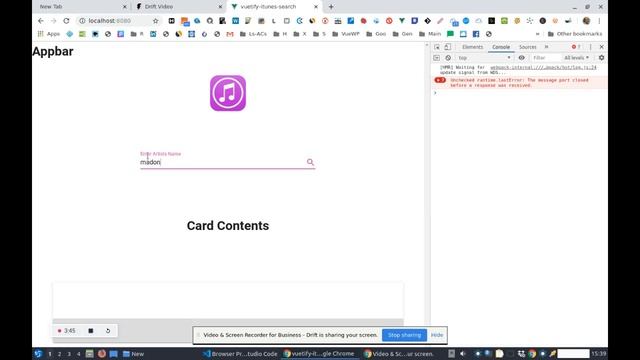The height and width of the screenshot is (360, 640).
Task: Open the Ls-ACs bookmark folder
Action: (253, 34)
